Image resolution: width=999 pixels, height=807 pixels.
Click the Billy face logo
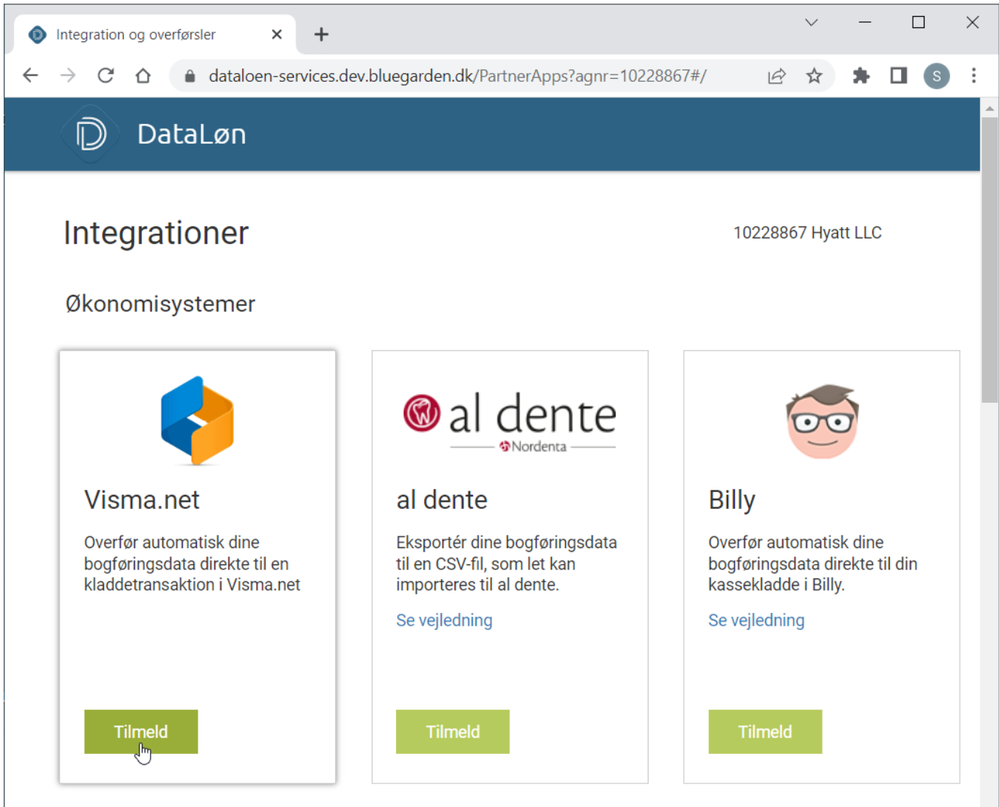point(822,421)
